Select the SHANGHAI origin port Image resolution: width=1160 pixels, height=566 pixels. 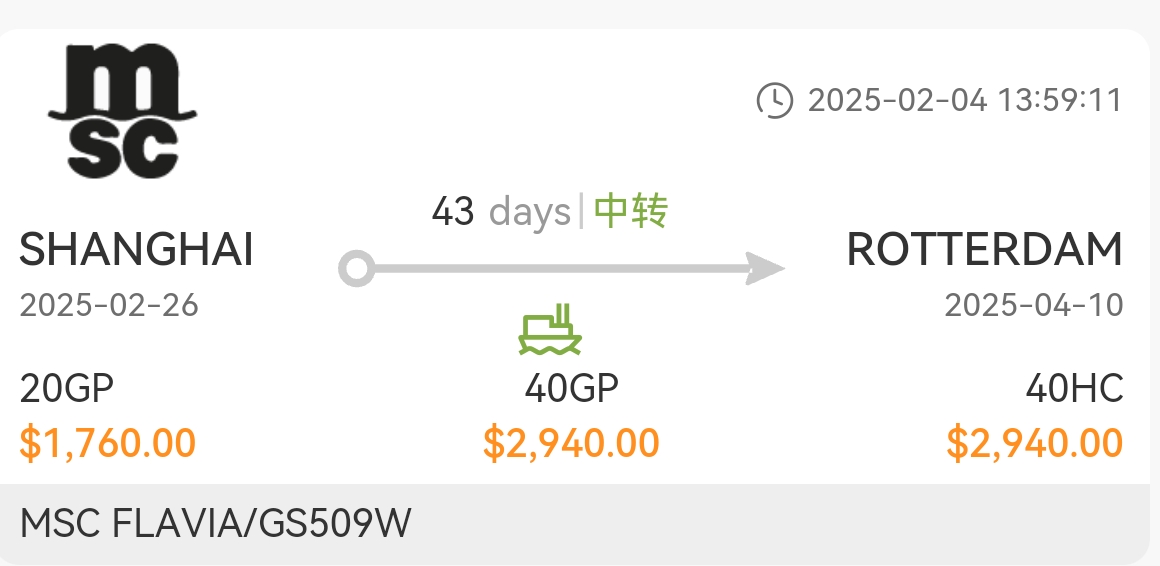coord(136,250)
